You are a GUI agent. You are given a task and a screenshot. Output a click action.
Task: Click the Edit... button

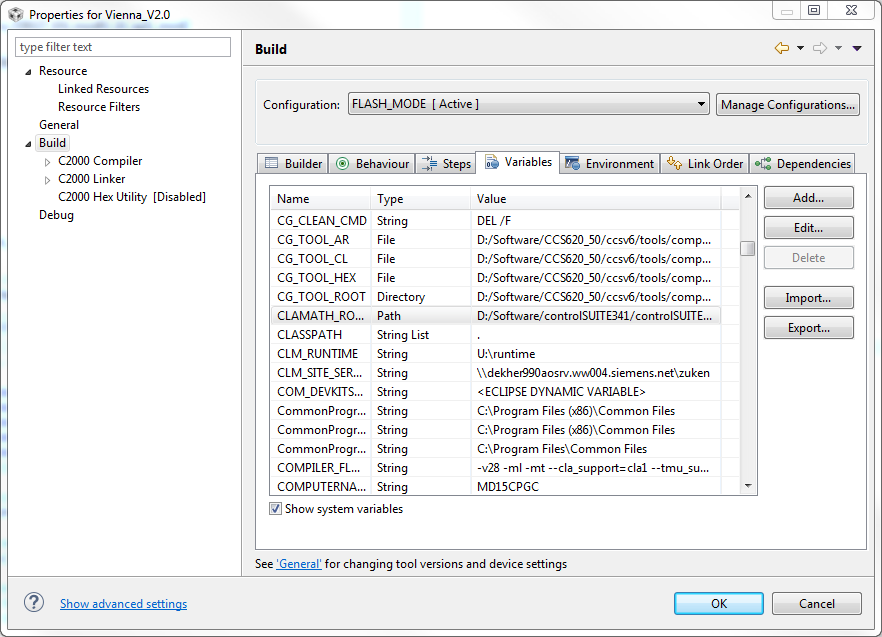[808, 227]
